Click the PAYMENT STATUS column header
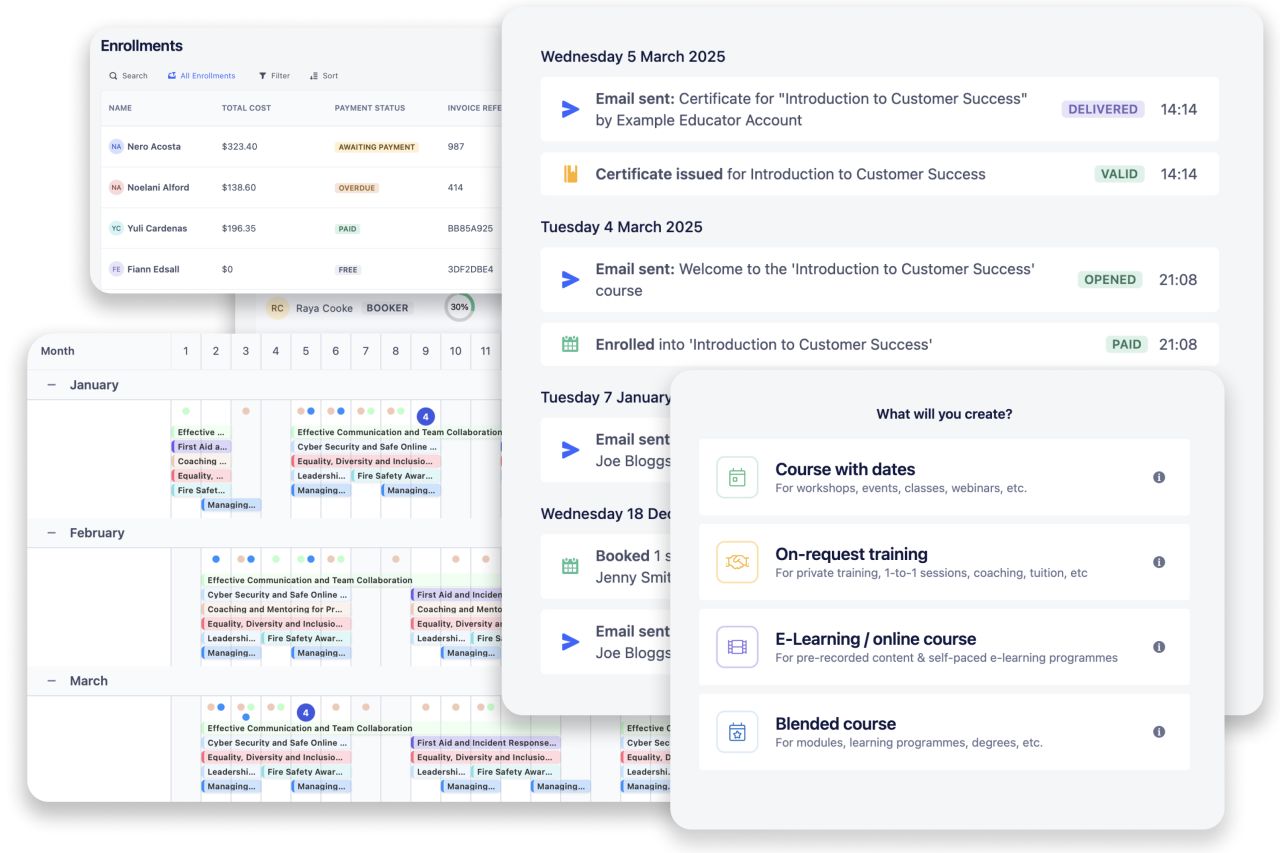The height and width of the screenshot is (853, 1280). pos(370,108)
